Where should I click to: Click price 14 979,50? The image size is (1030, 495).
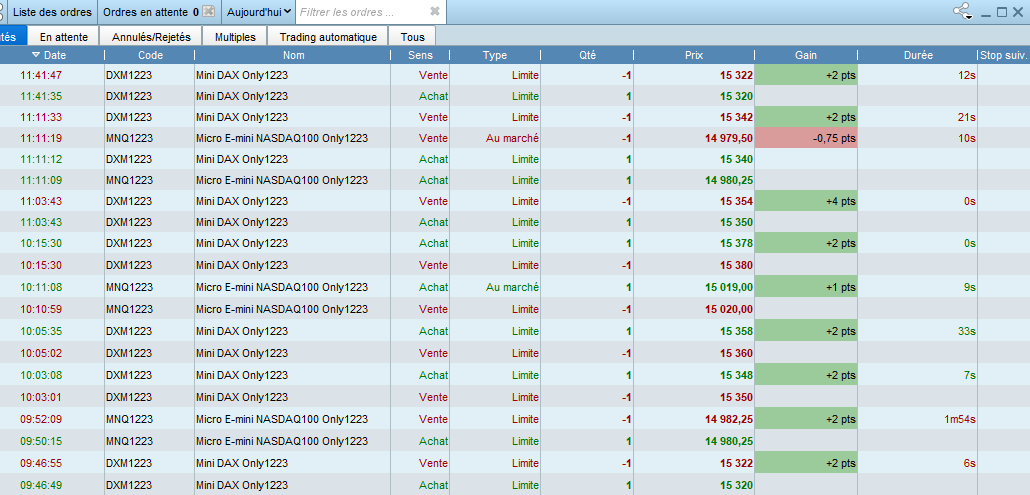[x=729, y=138]
